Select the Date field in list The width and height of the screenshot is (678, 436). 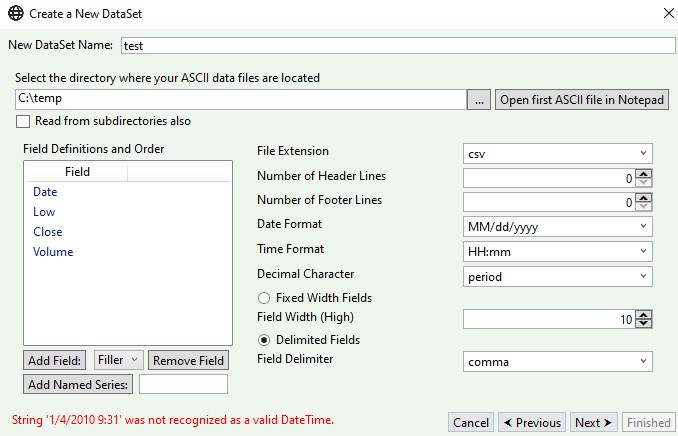click(x=46, y=192)
